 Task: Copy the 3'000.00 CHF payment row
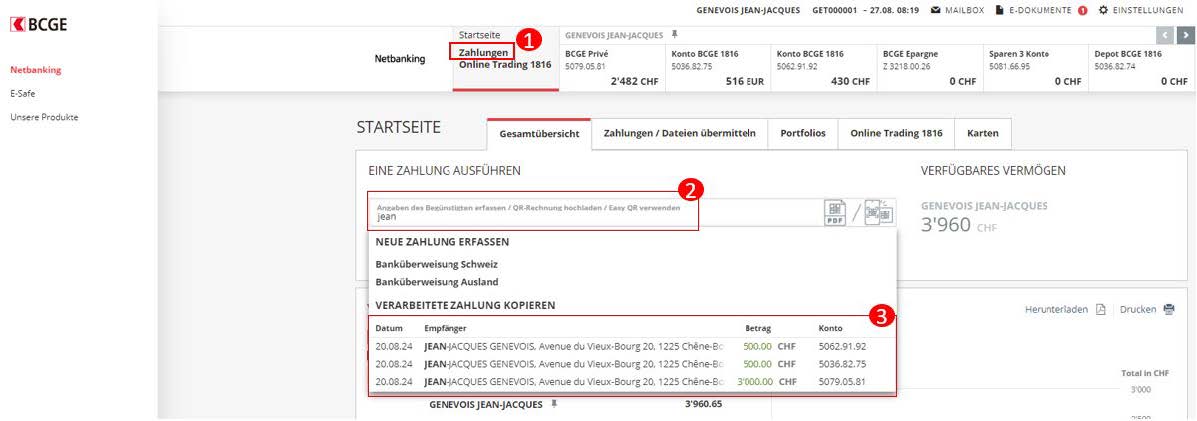click(632, 381)
